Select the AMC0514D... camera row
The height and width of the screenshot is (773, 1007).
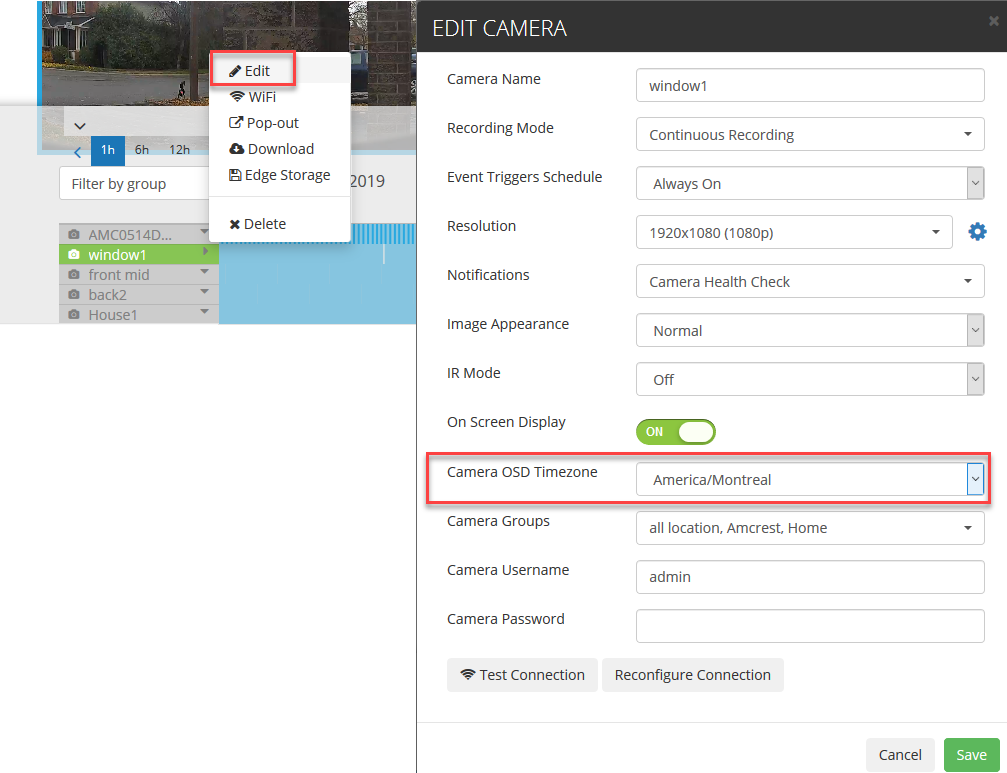(x=139, y=234)
